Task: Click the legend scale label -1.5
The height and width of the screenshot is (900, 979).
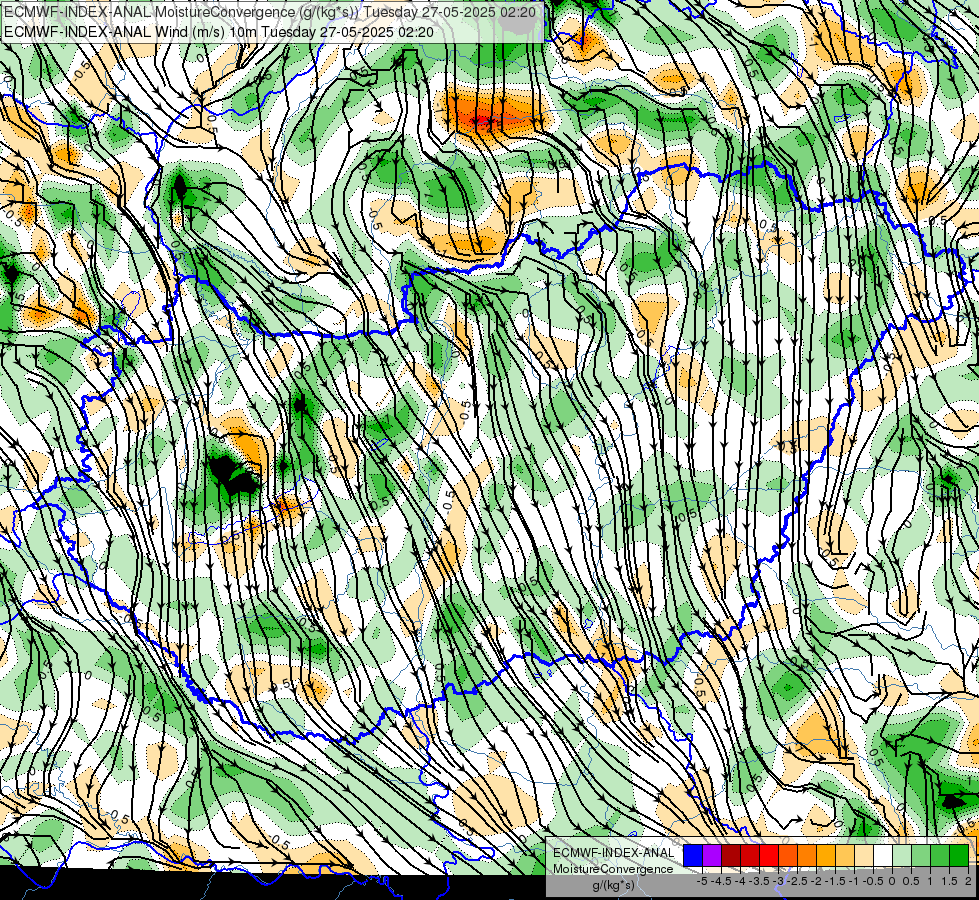Action: (x=835, y=881)
